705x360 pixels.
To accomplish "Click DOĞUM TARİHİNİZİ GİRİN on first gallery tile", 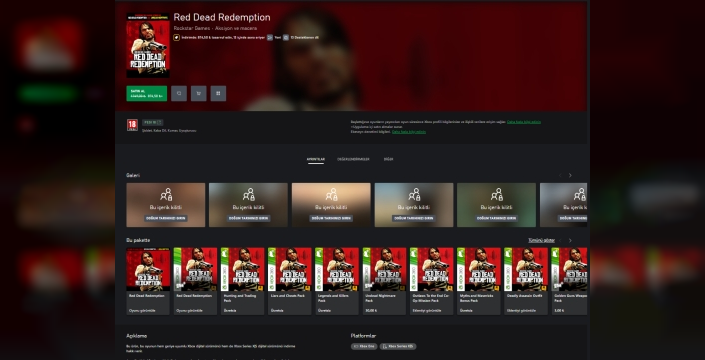I will 166,218.
